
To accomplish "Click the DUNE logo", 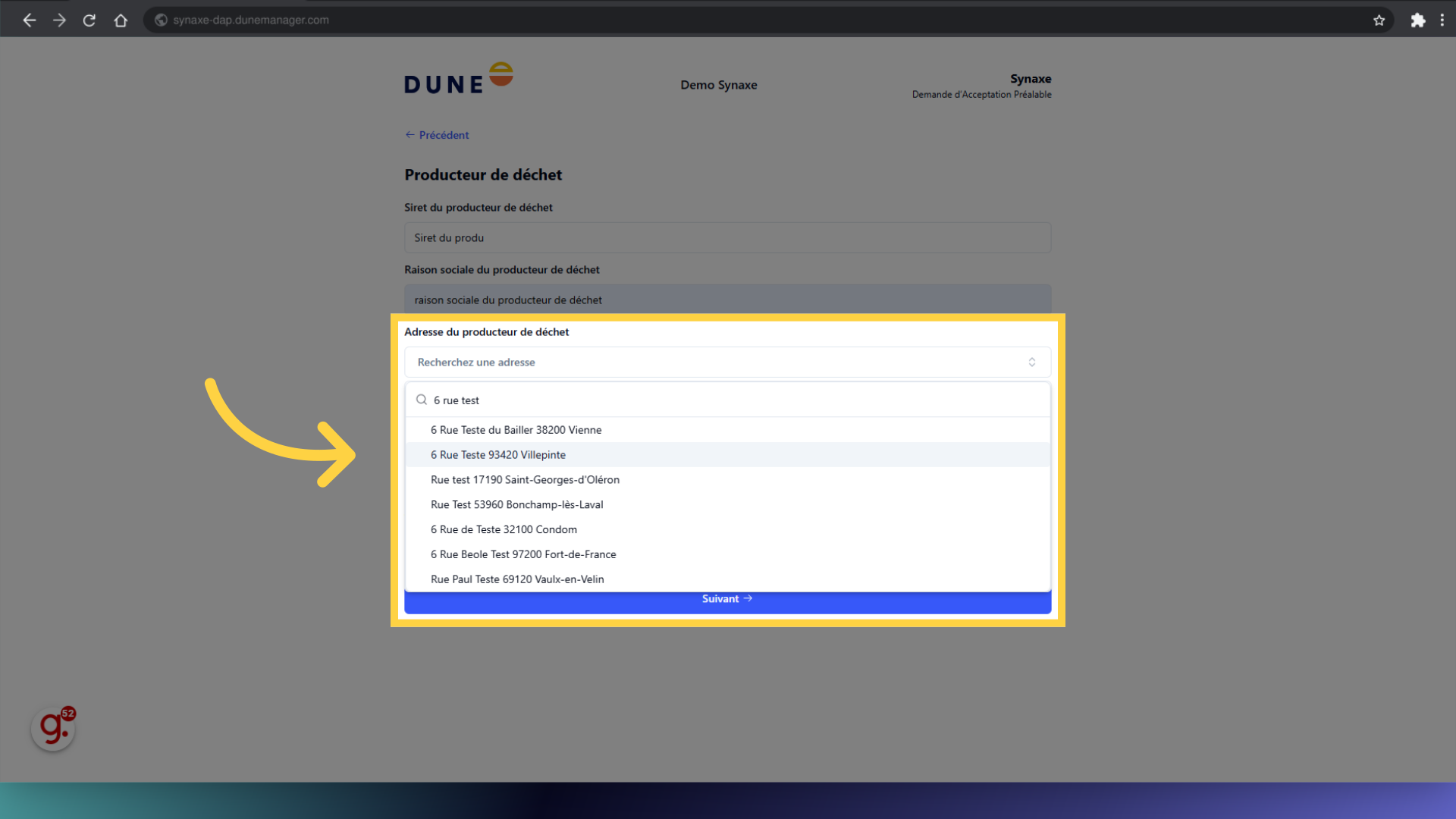I will coord(458,79).
